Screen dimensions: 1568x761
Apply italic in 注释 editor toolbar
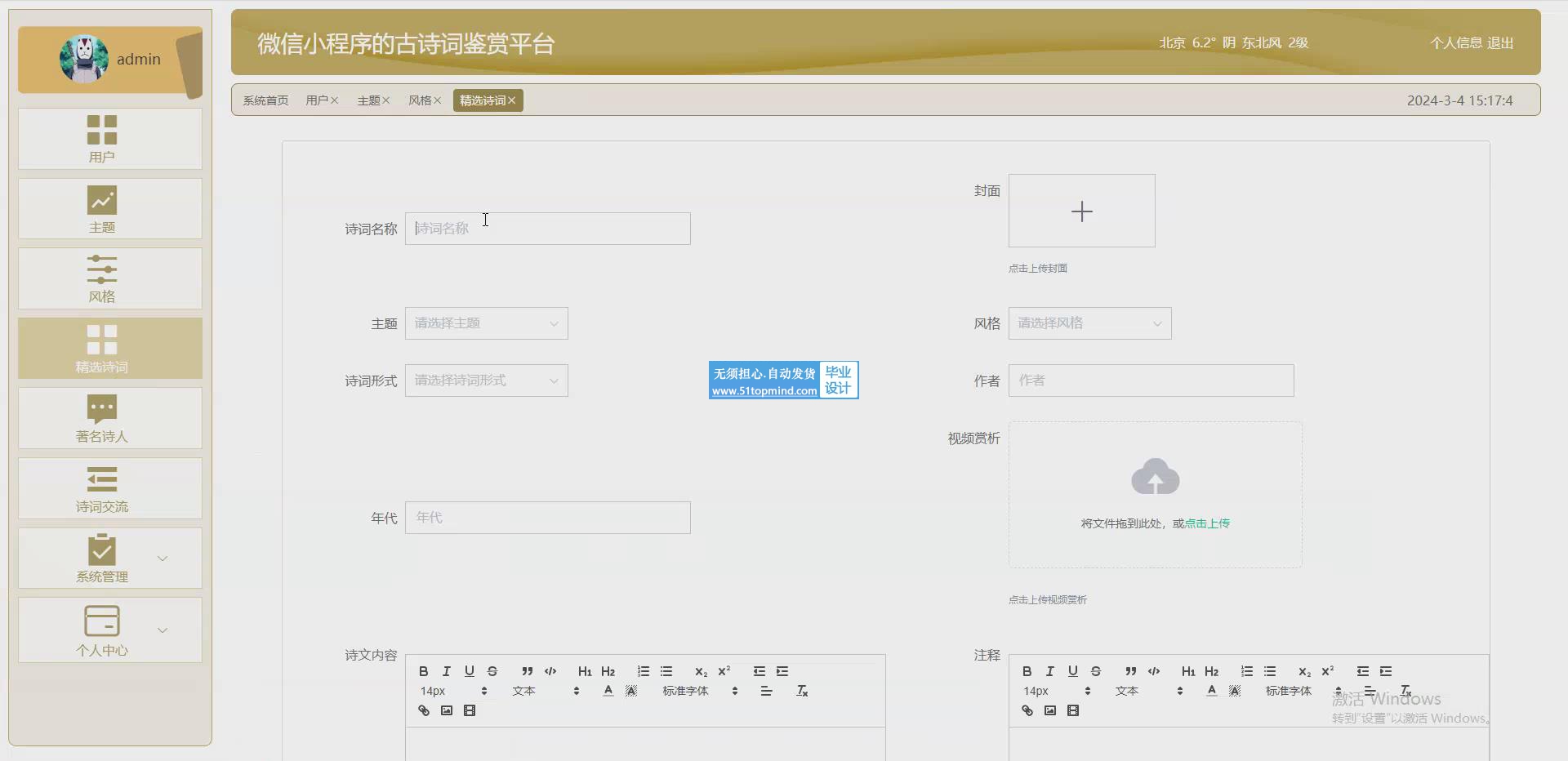[1049, 671]
